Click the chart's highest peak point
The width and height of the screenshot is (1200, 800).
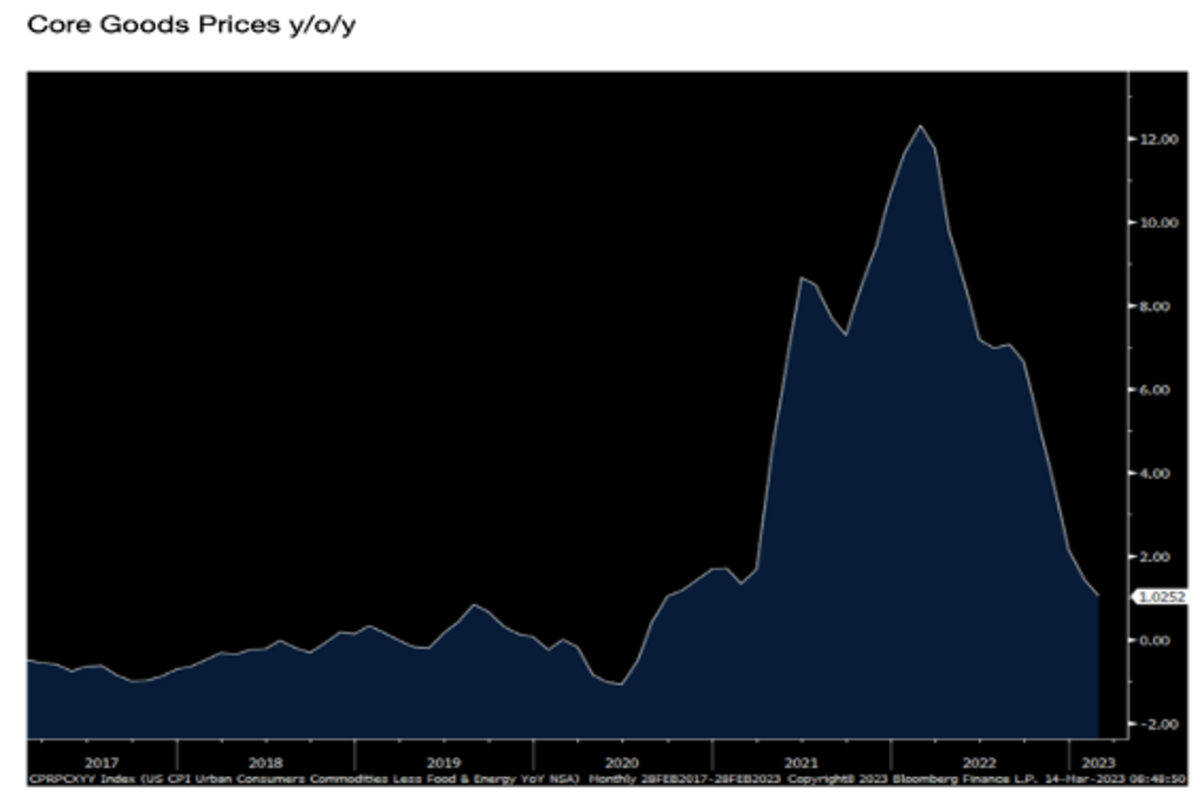pyautogui.click(x=920, y=126)
